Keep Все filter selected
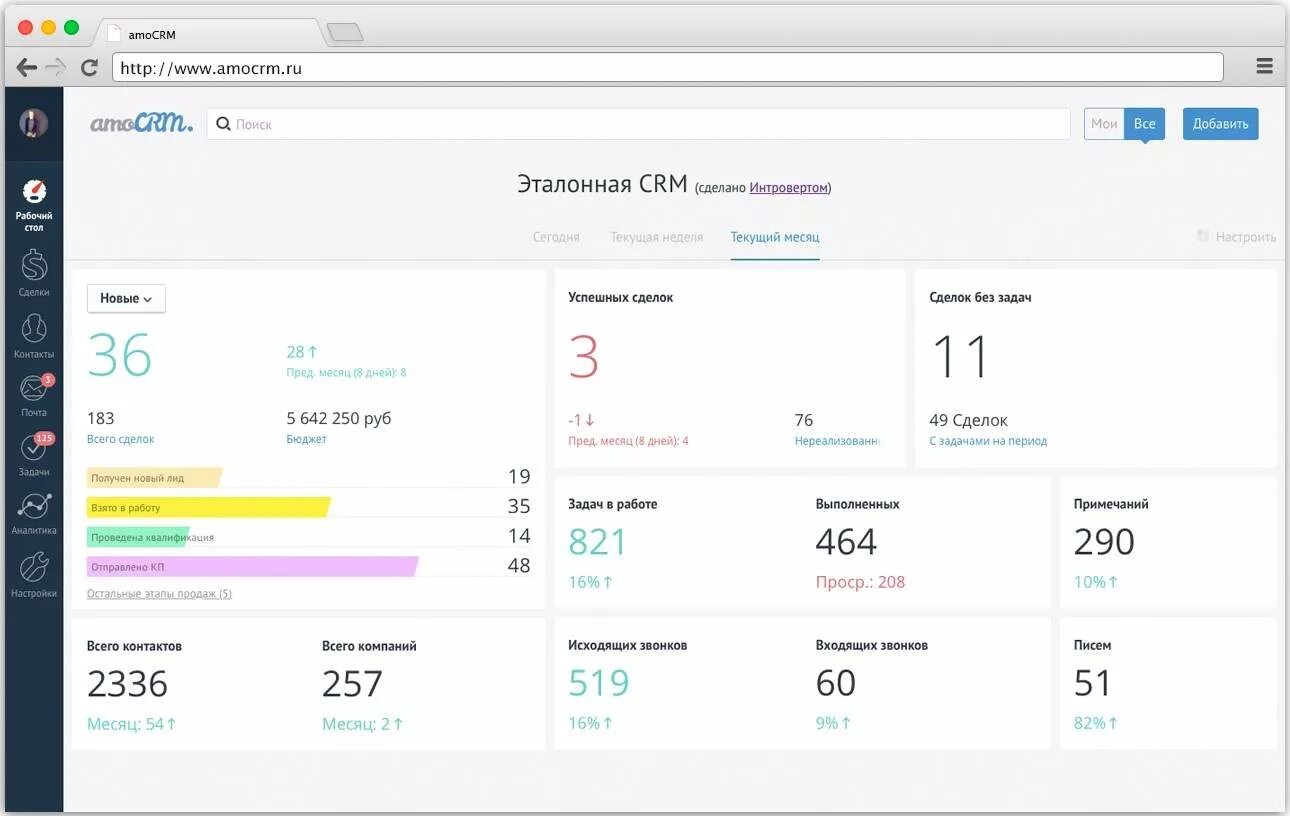The image size is (1290, 816). click(1143, 123)
